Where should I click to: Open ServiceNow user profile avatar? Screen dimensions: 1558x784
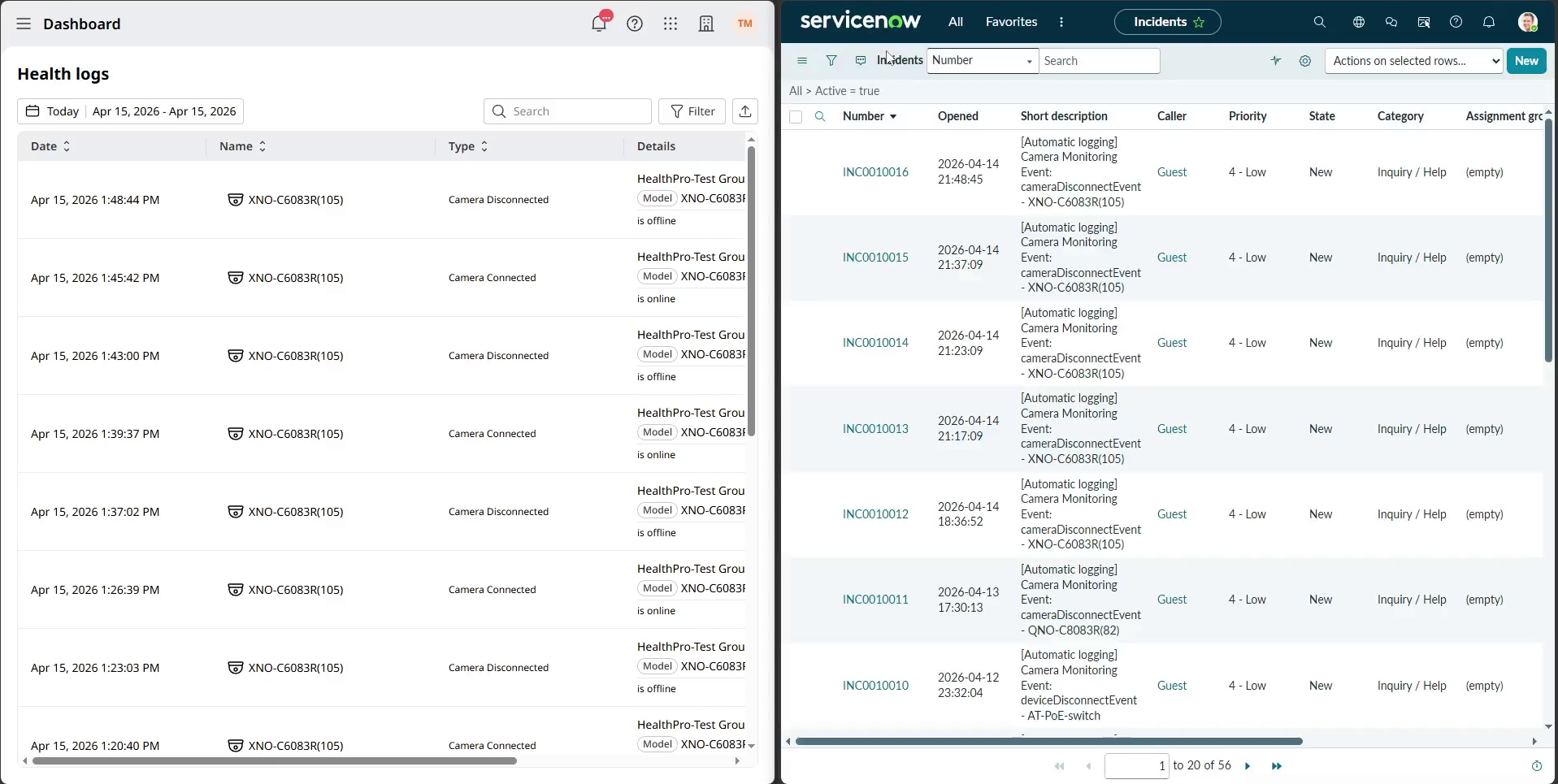[x=1527, y=22]
